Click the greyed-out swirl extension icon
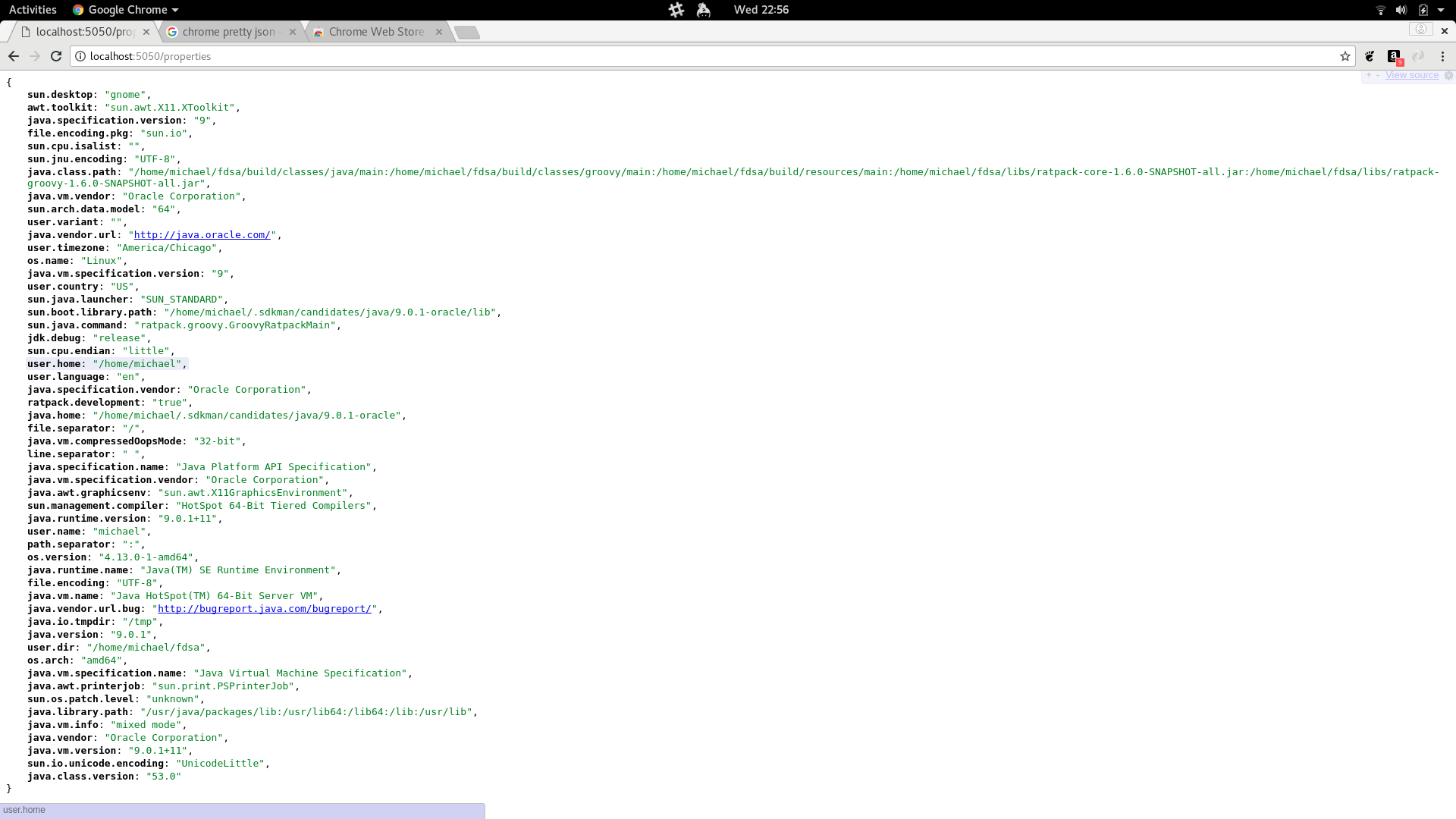This screenshot has height=819, width=1456. pyautogui.click(x=1418, y=56)
